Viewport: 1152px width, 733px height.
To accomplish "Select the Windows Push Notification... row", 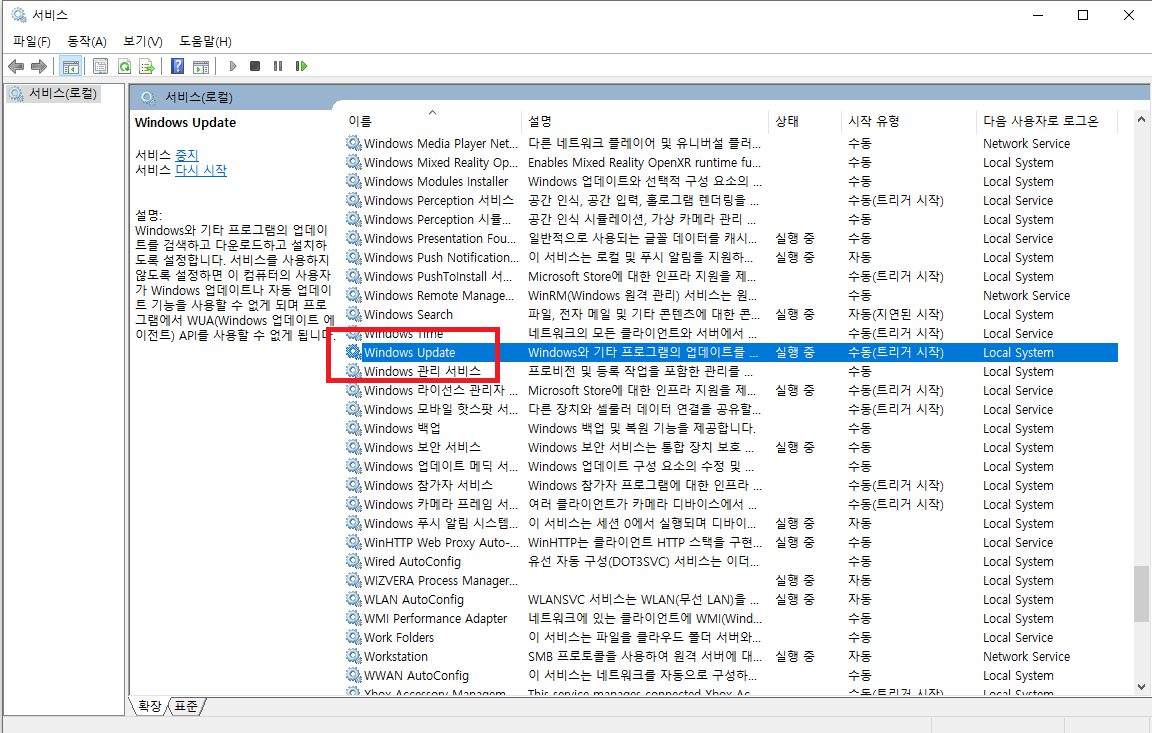I will [x=732, y=257].
